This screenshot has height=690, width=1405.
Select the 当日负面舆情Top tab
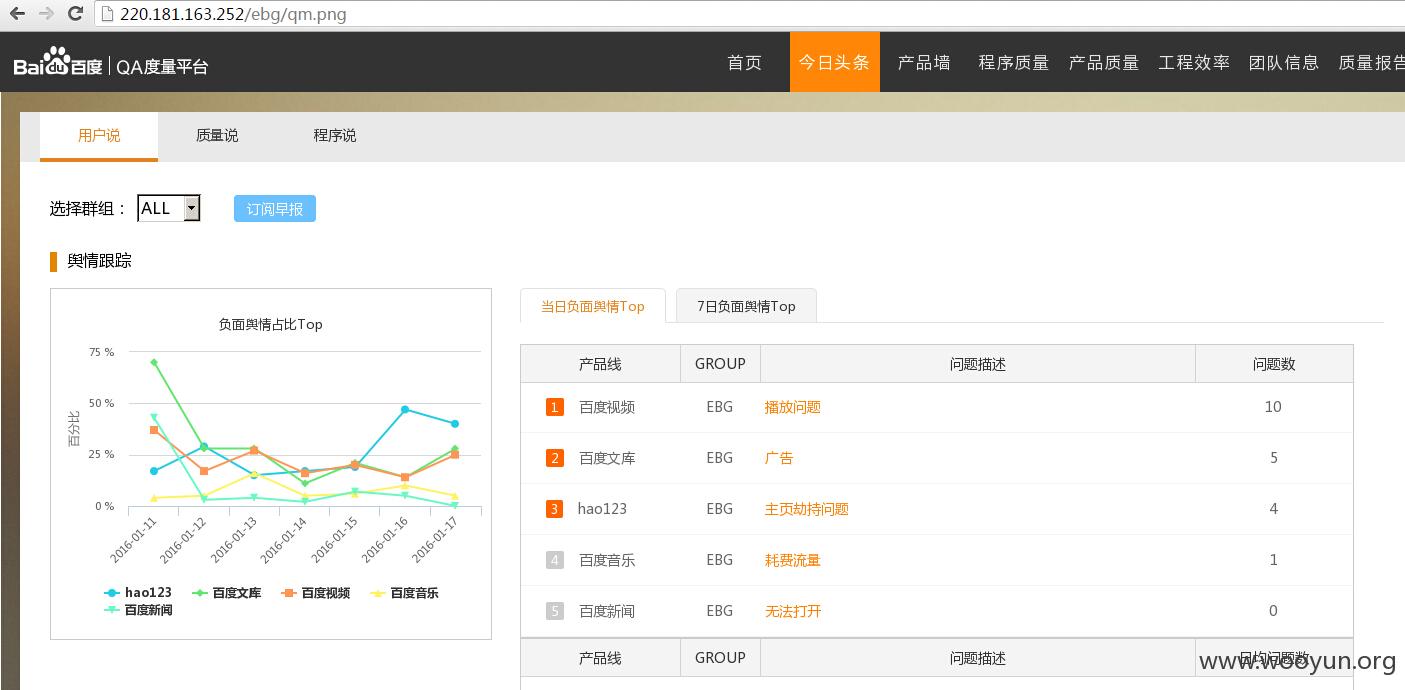593,306
